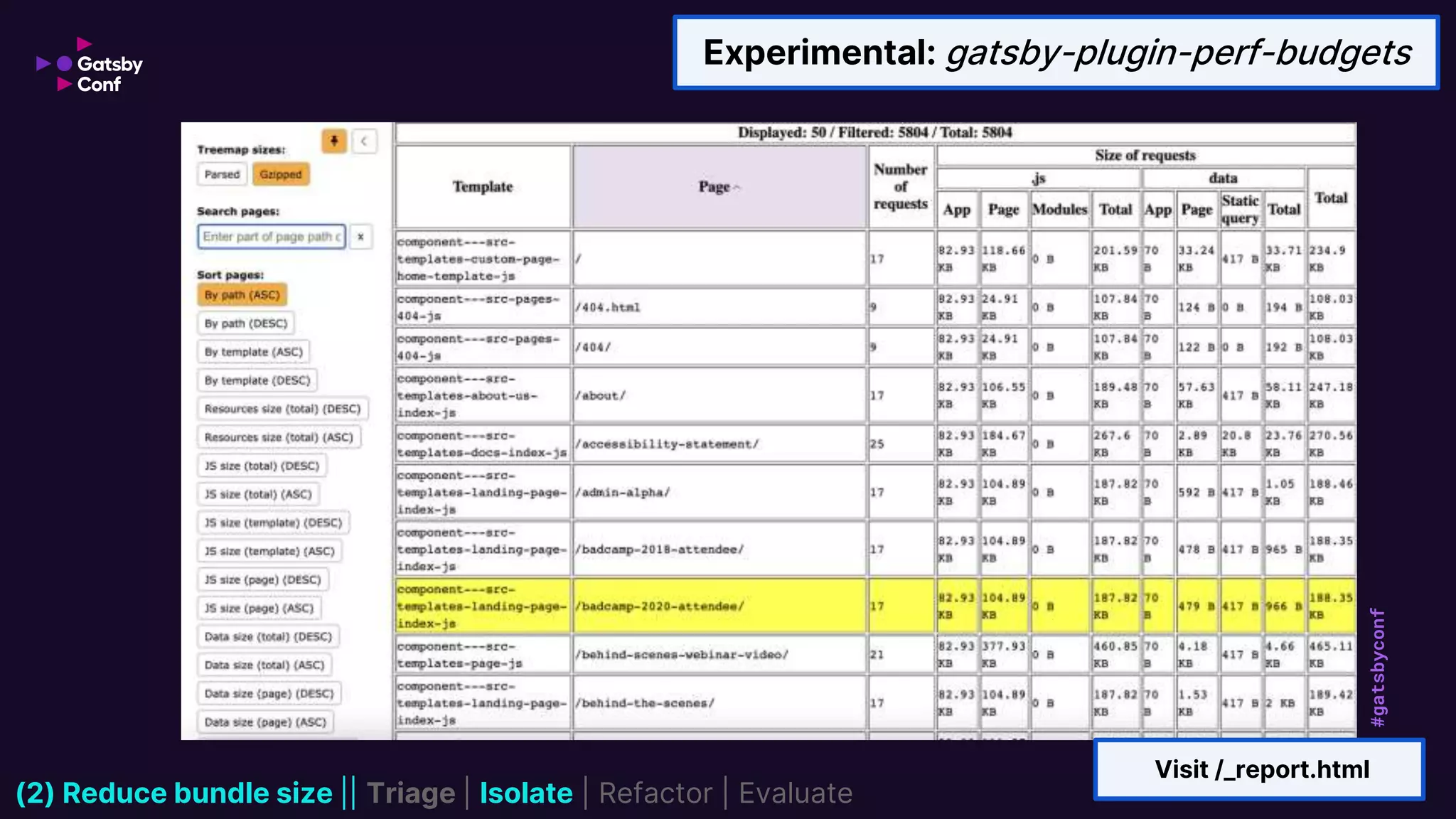Sort by JS size (template) (DESC)
This screenshot has height=819, width=1456.
tap(273, 523)
